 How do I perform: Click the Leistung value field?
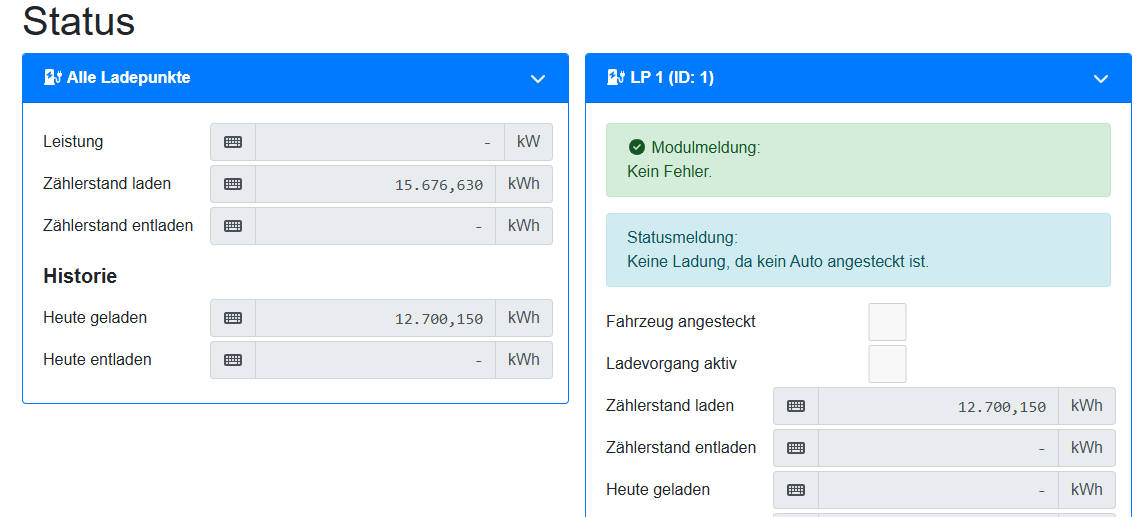coord(379,142)
